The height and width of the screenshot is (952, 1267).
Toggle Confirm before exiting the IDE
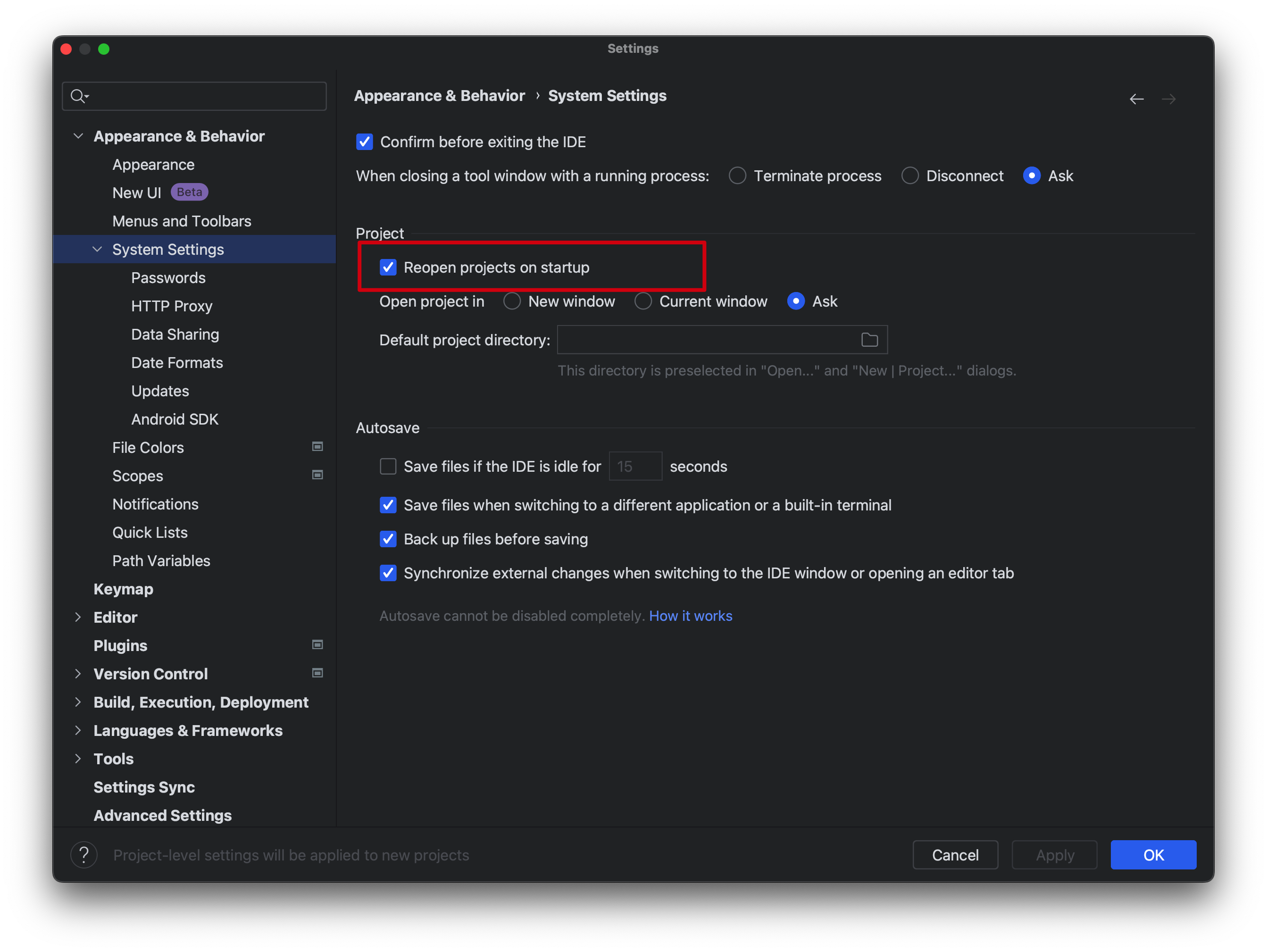click(x=365, y=142)
